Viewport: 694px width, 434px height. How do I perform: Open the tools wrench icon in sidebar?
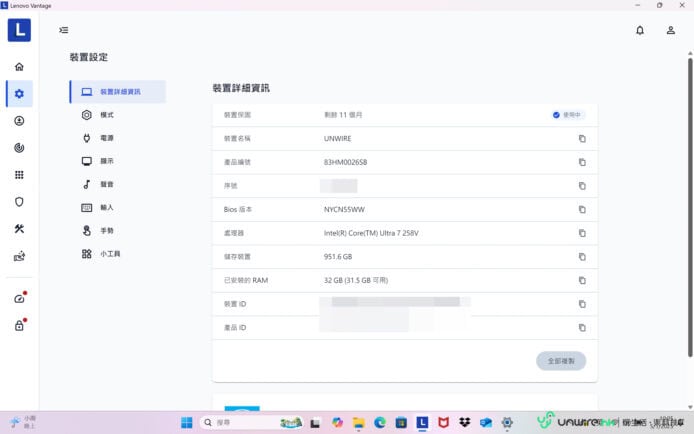[x=19, y=229]
